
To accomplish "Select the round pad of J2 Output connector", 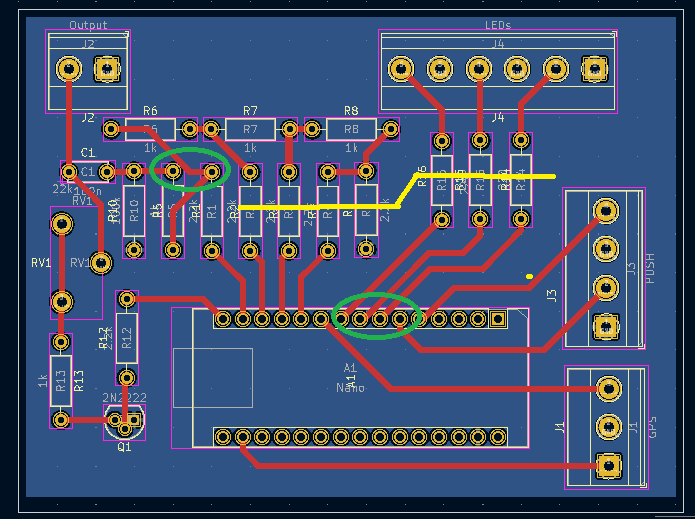I will 69,69.
